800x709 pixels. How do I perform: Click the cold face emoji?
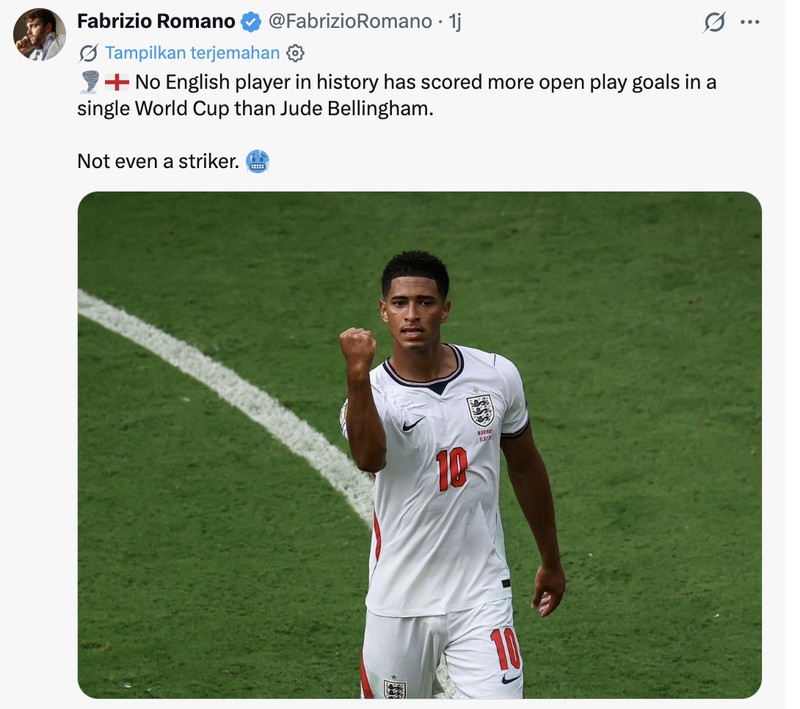258,161
